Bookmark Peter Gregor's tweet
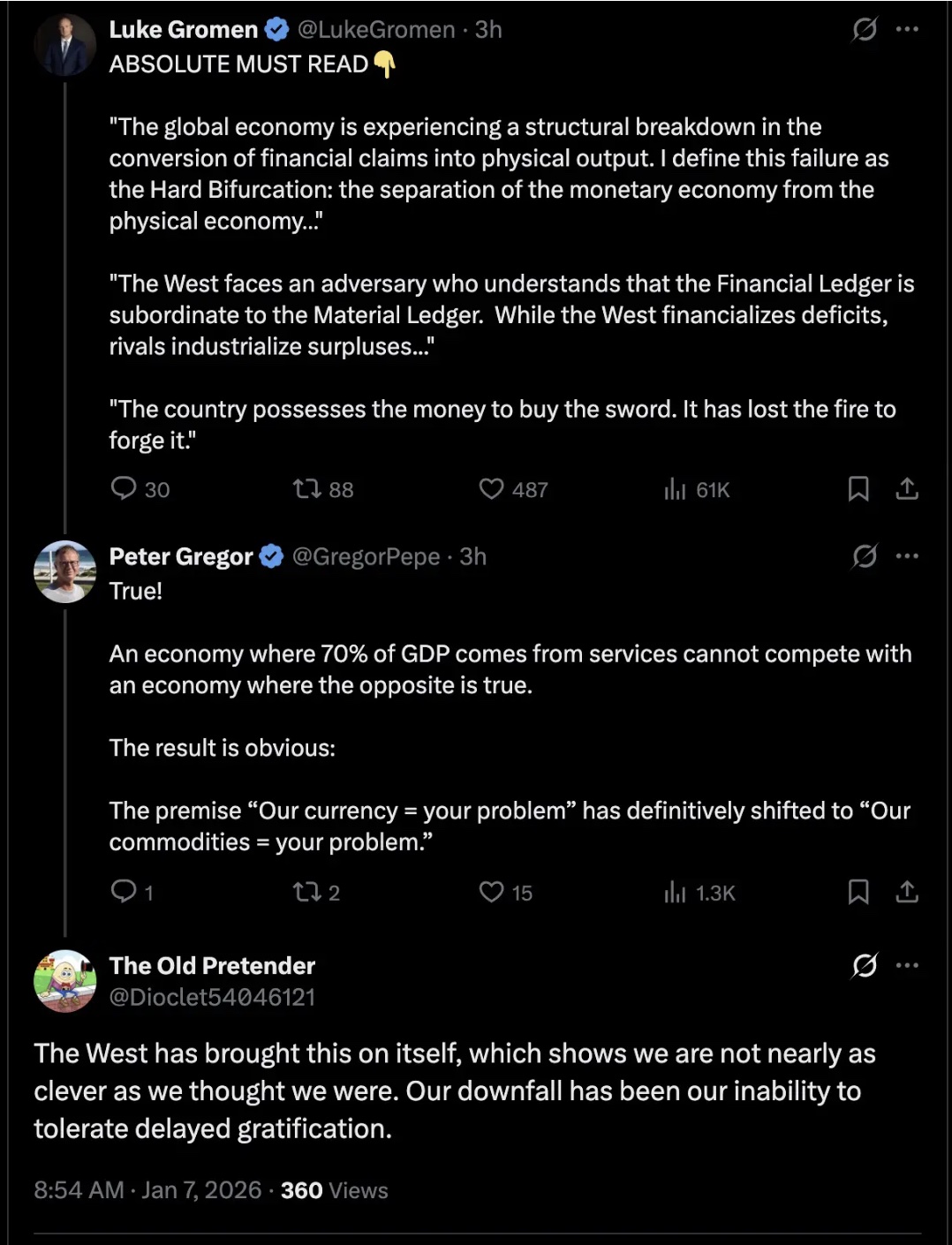The image size is (952, 1245). point(858,892)
